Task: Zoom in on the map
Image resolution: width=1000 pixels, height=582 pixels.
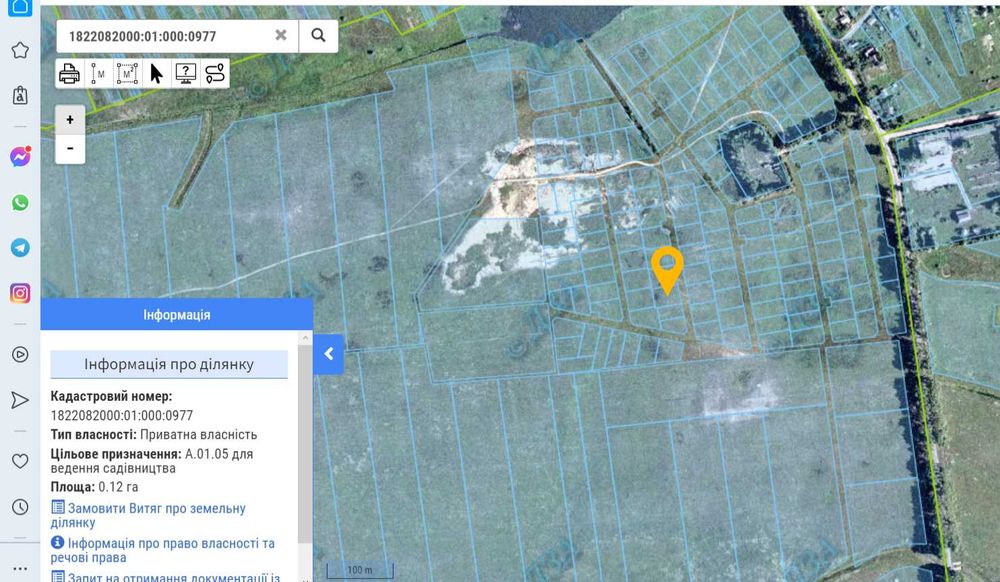Action: tap(70, 120)
